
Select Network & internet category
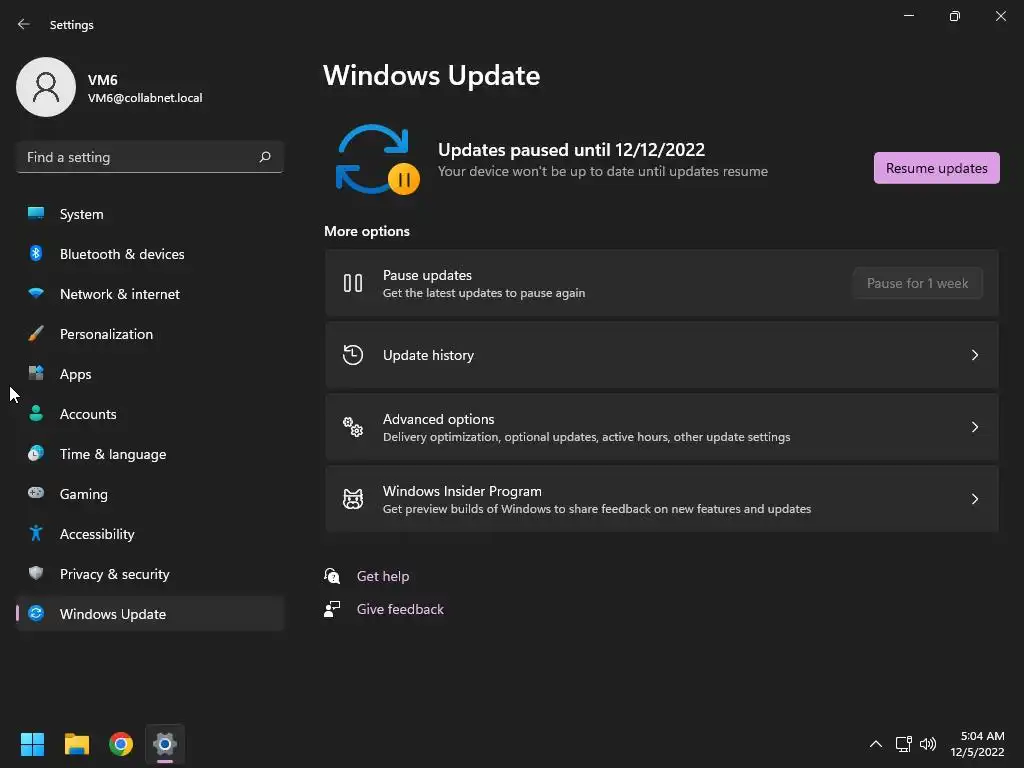click(x=150, y=293)
